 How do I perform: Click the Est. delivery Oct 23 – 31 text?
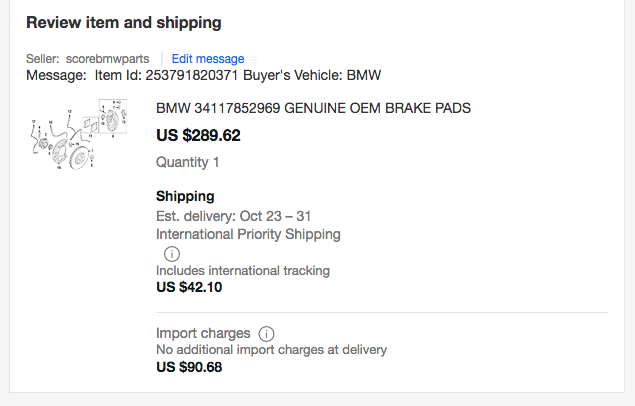click(x=233, y=216)
